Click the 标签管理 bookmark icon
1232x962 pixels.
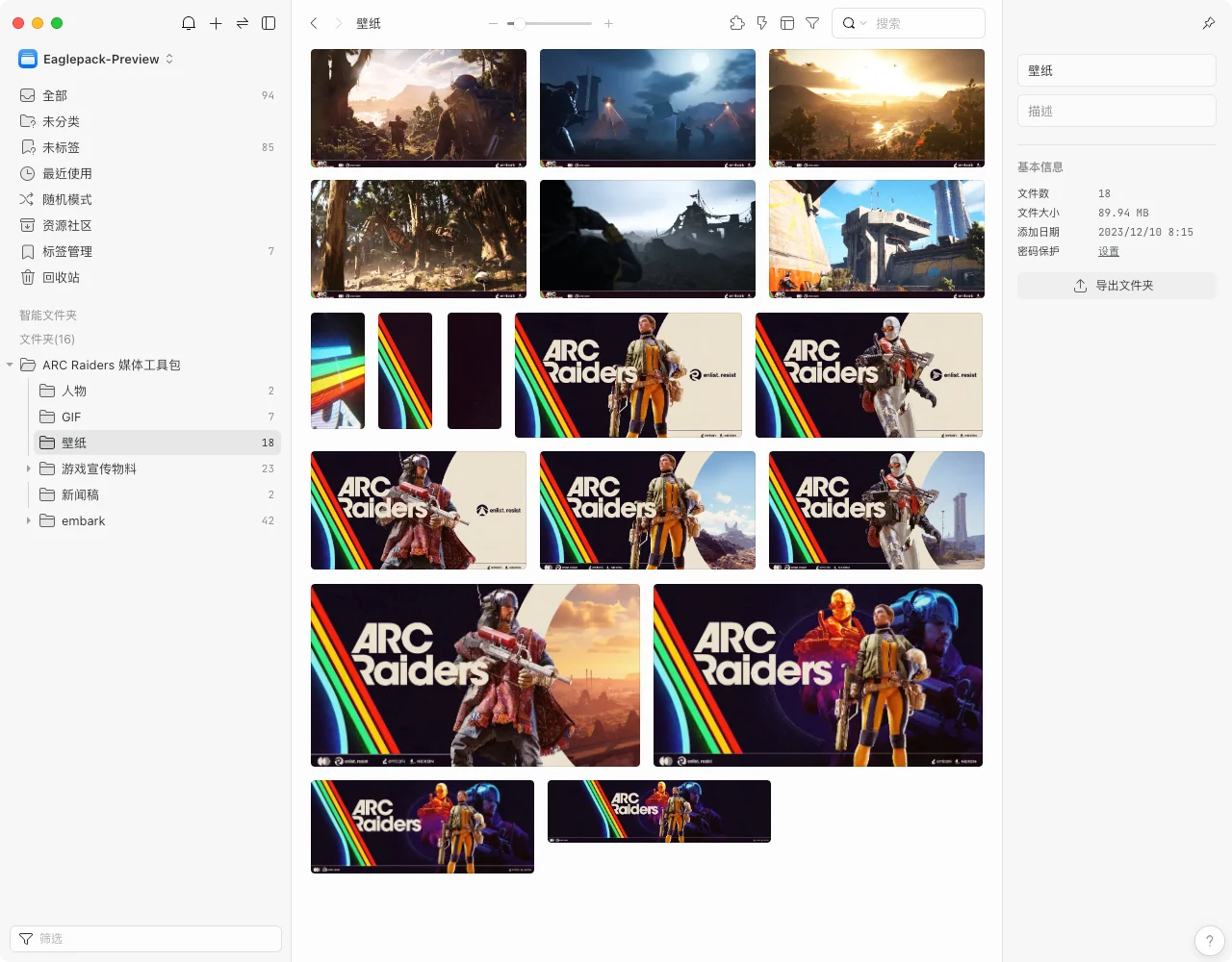coord(28,251)
